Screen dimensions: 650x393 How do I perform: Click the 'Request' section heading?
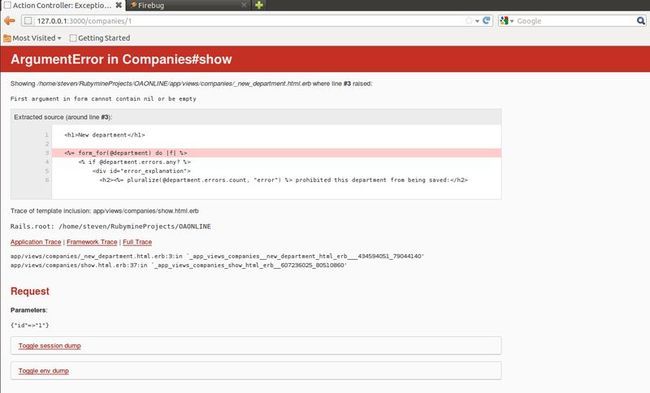[30, 291]
